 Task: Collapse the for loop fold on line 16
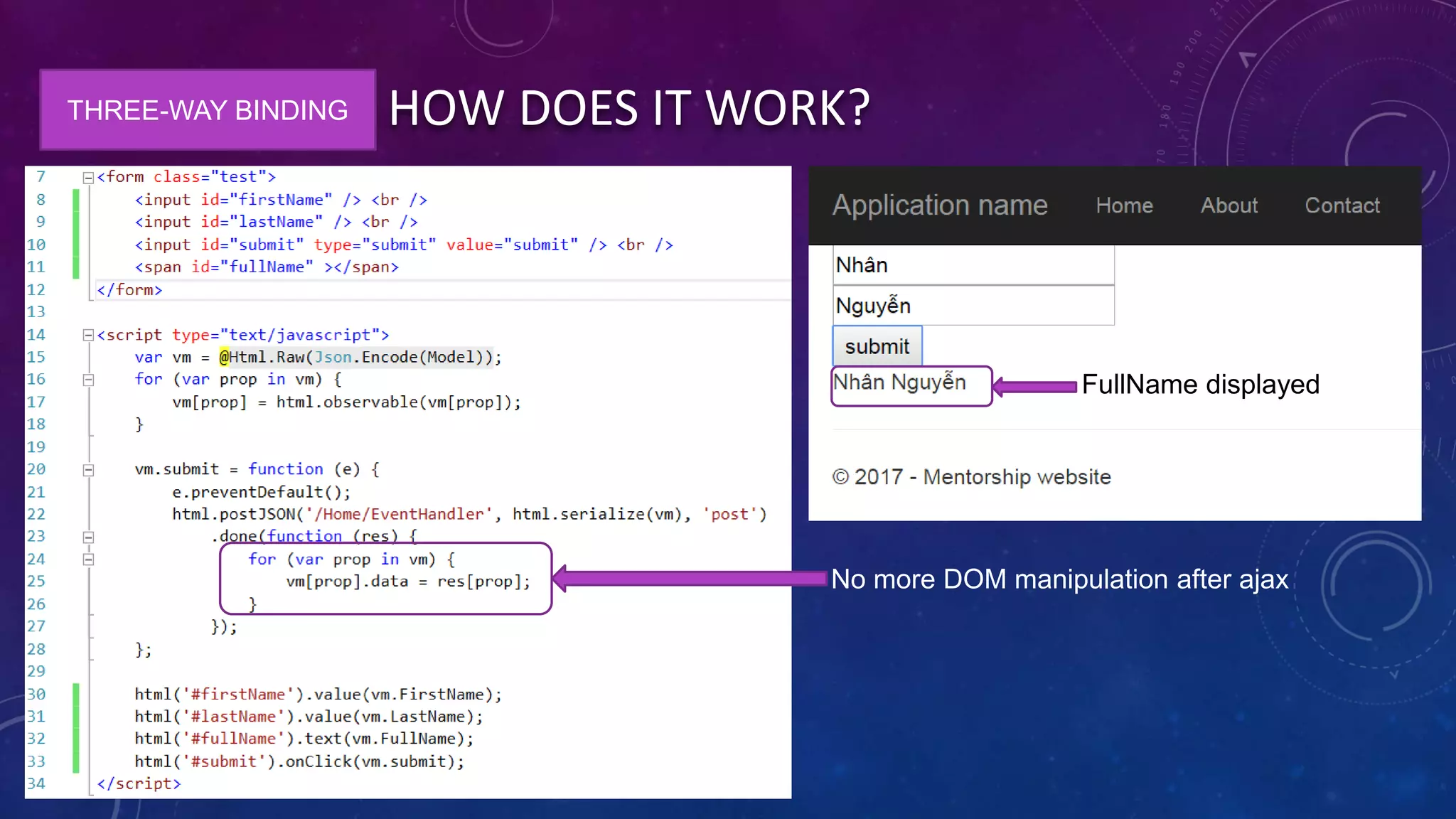88,380
